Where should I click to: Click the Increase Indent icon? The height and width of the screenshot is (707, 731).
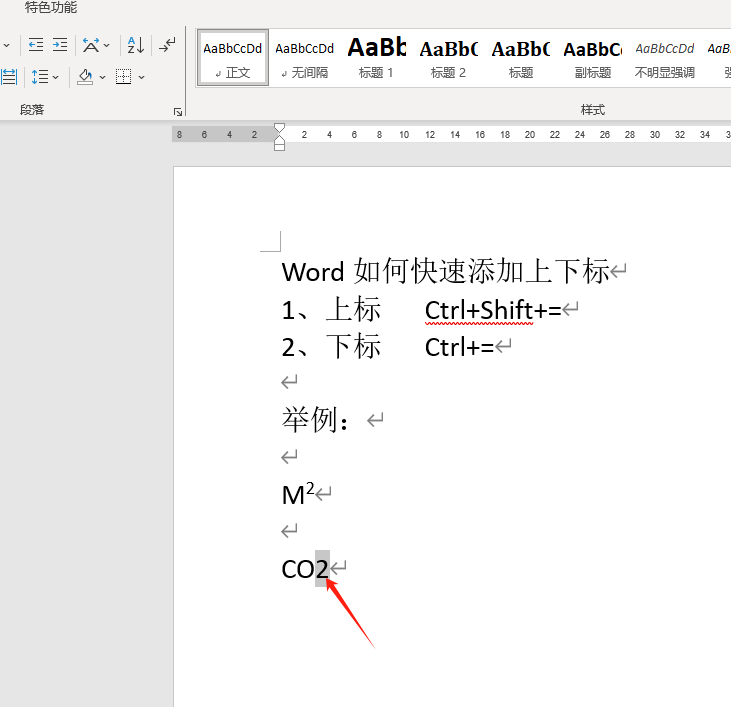point(60,45)
